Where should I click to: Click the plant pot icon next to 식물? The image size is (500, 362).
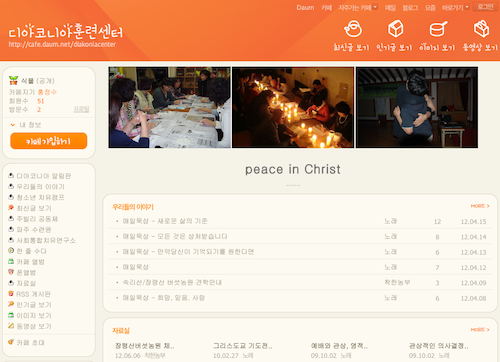click(x=13, y=80)
